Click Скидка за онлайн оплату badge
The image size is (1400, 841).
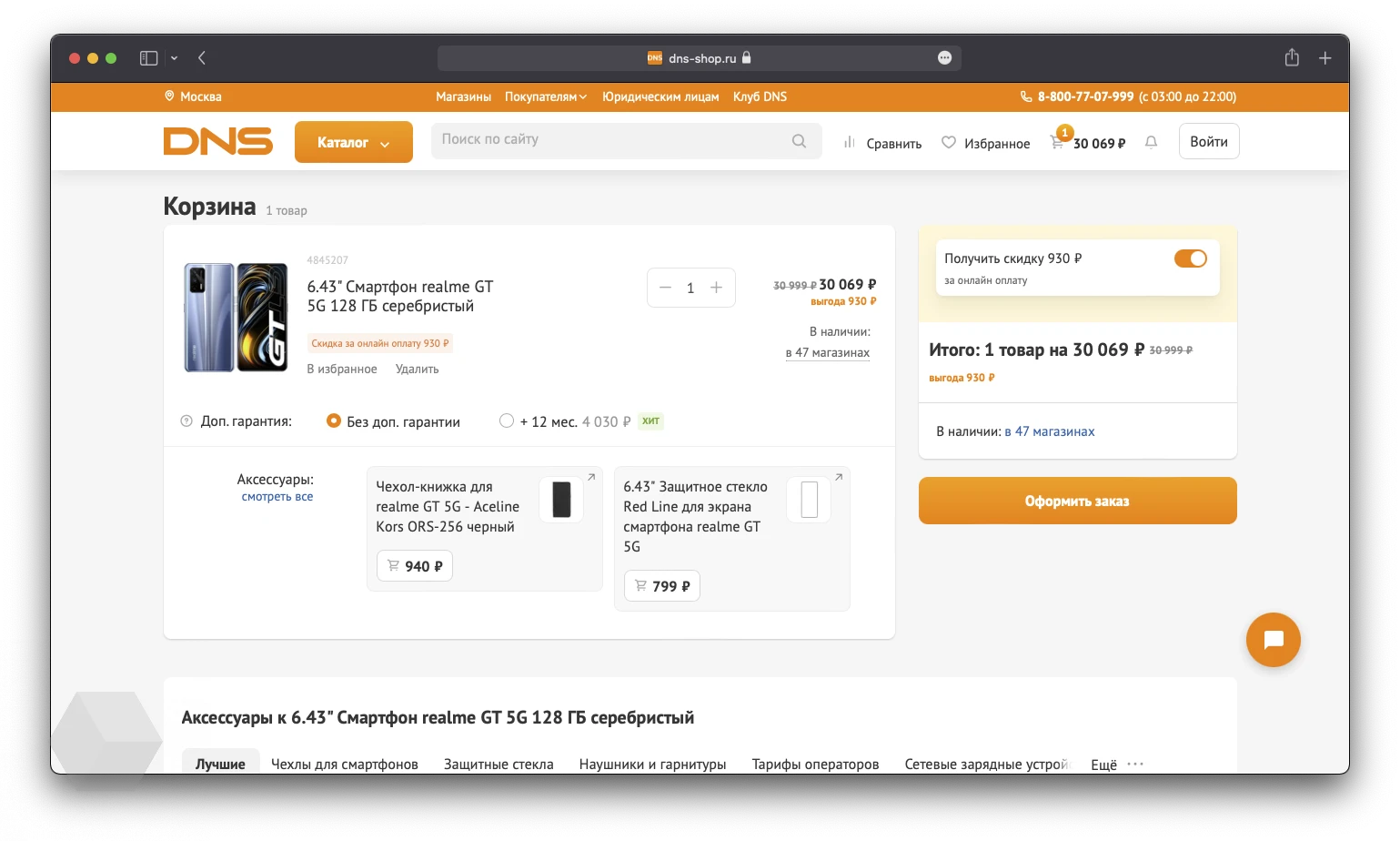[x=379, y=343]
